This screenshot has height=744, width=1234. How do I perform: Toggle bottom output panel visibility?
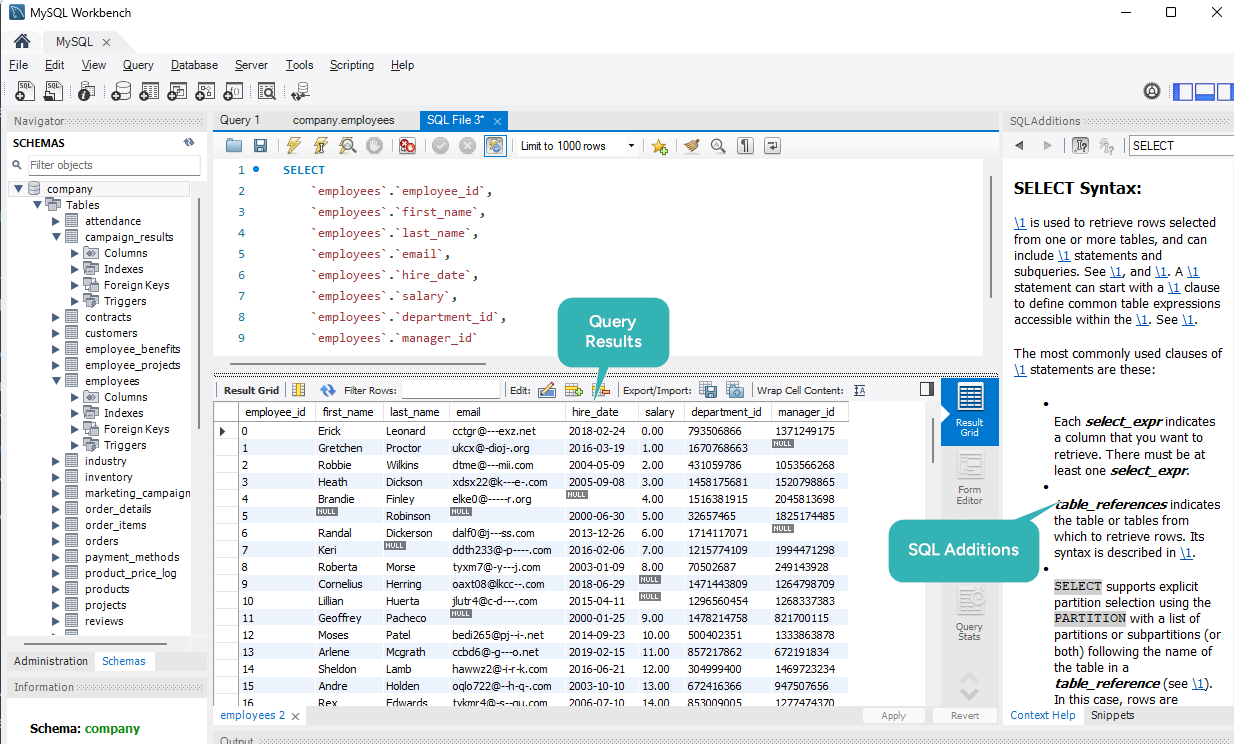tap(1204, 91)
